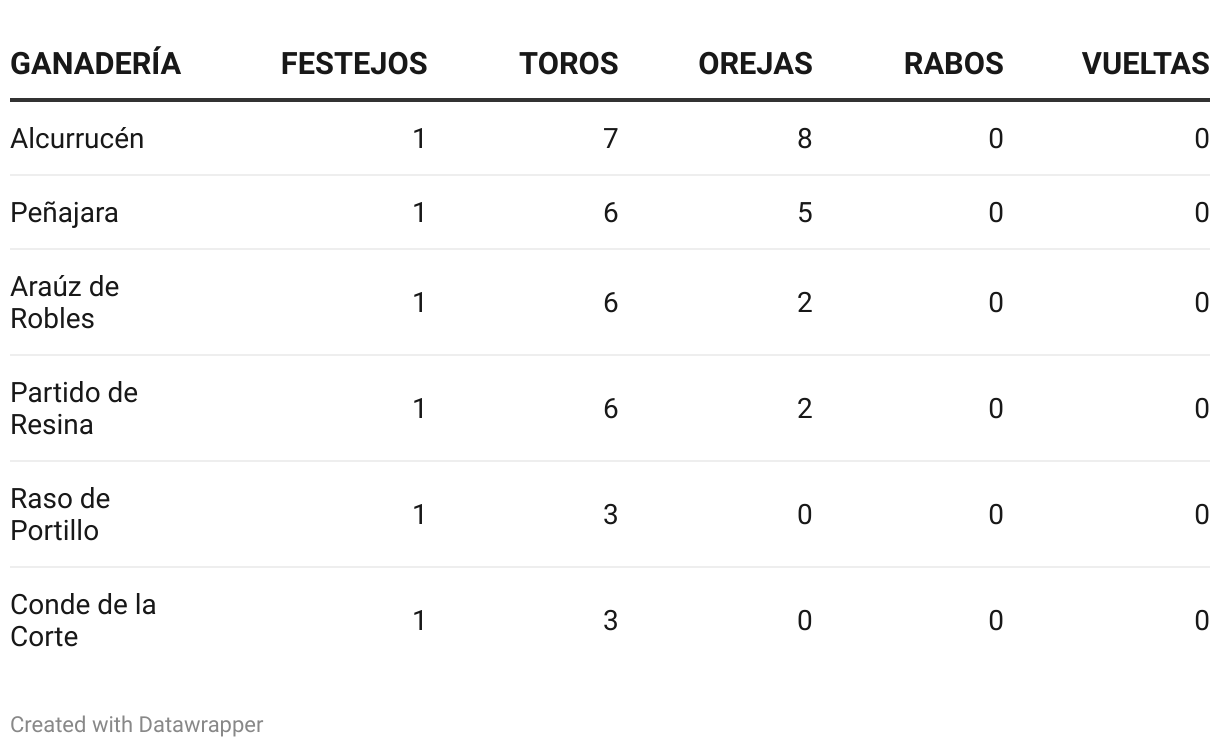Click the GANADERÍA column header

[x=96, y=64]
